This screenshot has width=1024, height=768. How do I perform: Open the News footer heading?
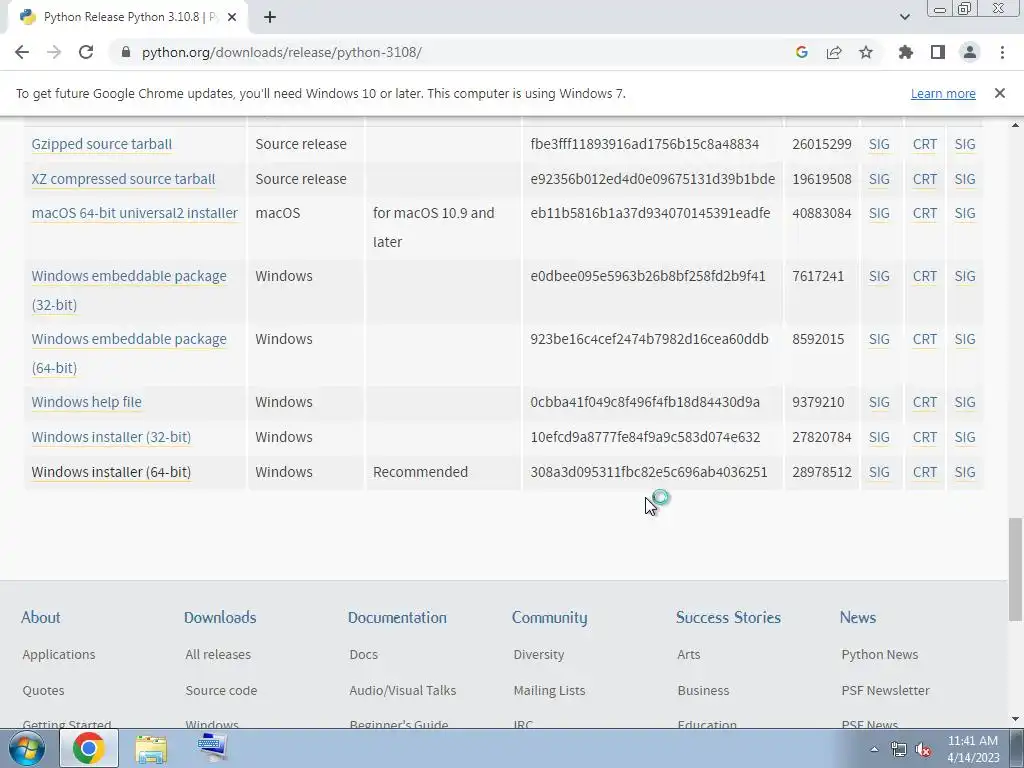857,618
